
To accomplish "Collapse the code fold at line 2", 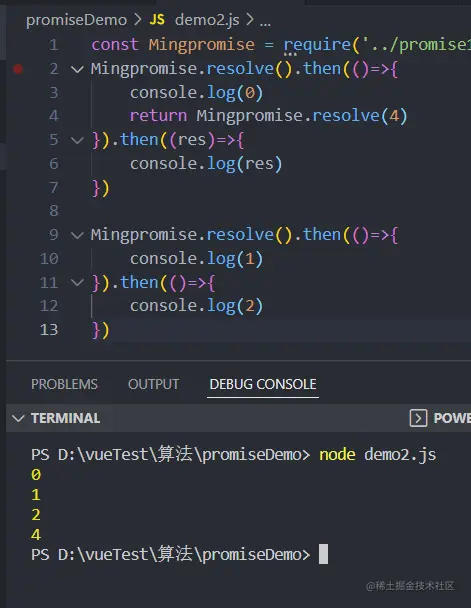I will (x=78, y=69).
